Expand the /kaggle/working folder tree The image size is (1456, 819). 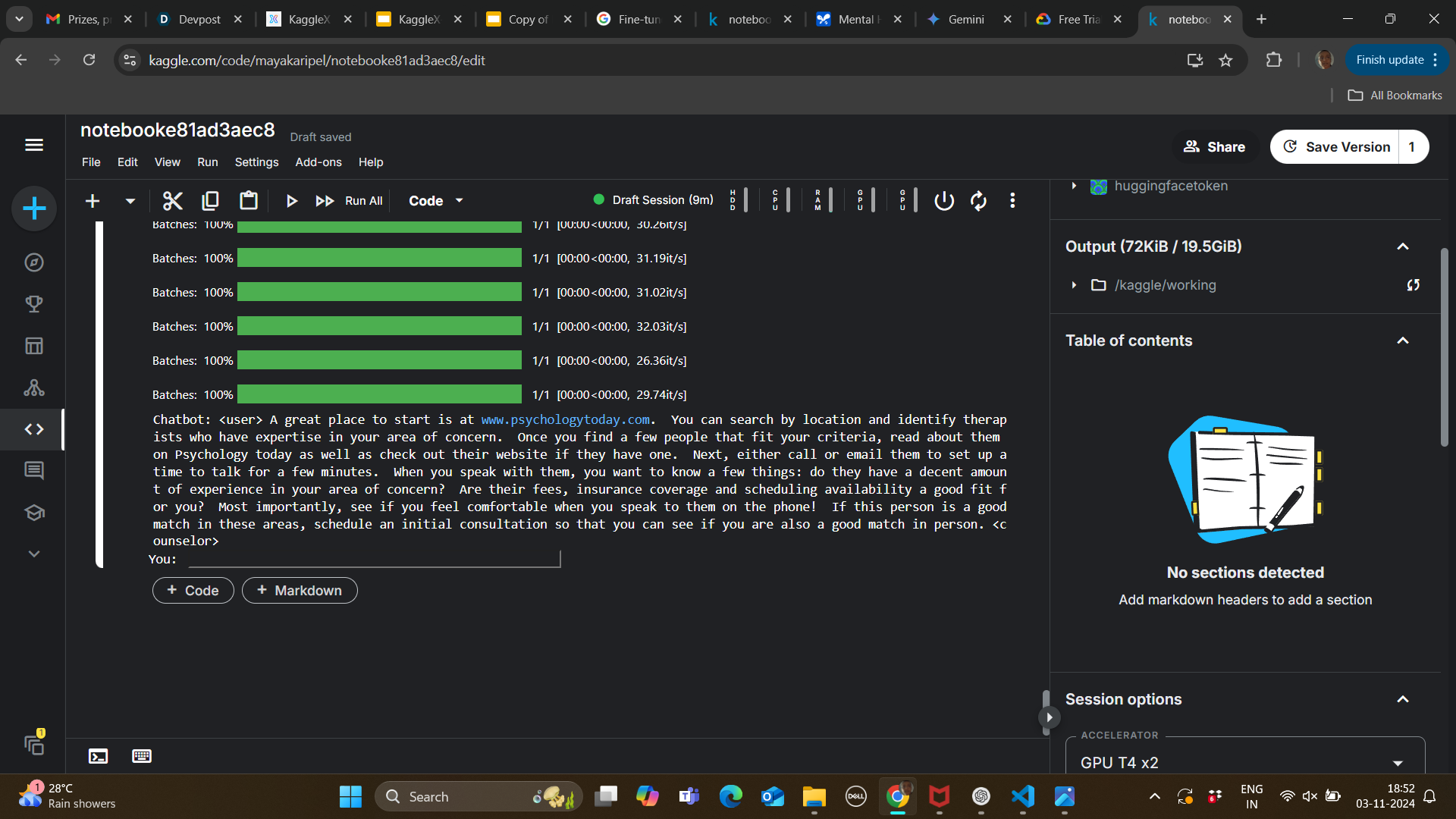pos(1074,285)
